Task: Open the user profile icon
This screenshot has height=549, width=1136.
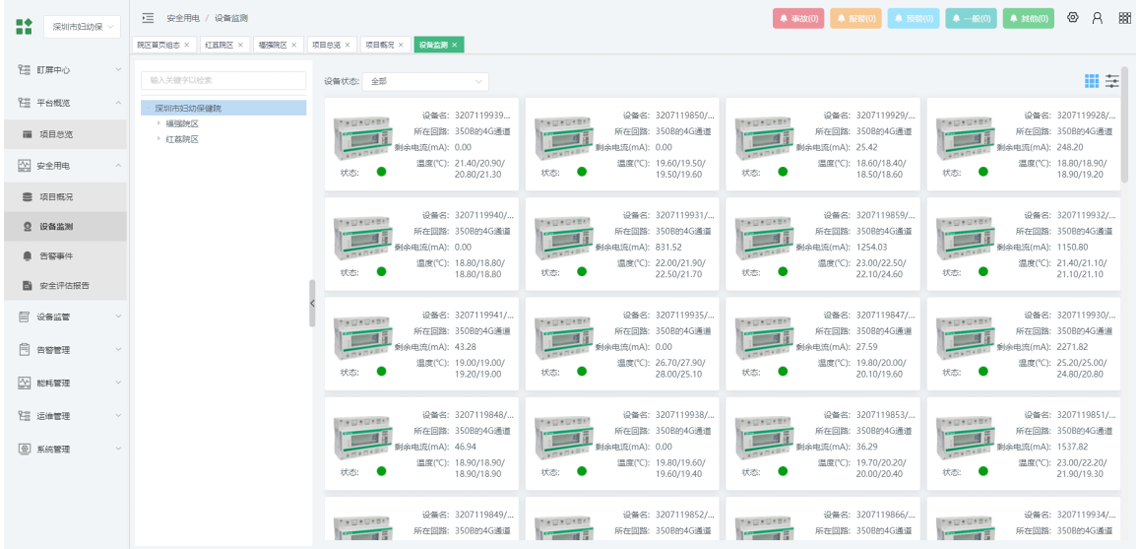Action: [1098, 18]
